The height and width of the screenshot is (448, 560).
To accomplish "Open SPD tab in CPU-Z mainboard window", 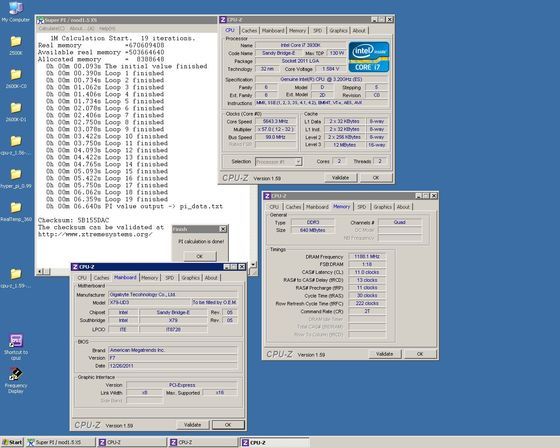I will coord(170,278).
